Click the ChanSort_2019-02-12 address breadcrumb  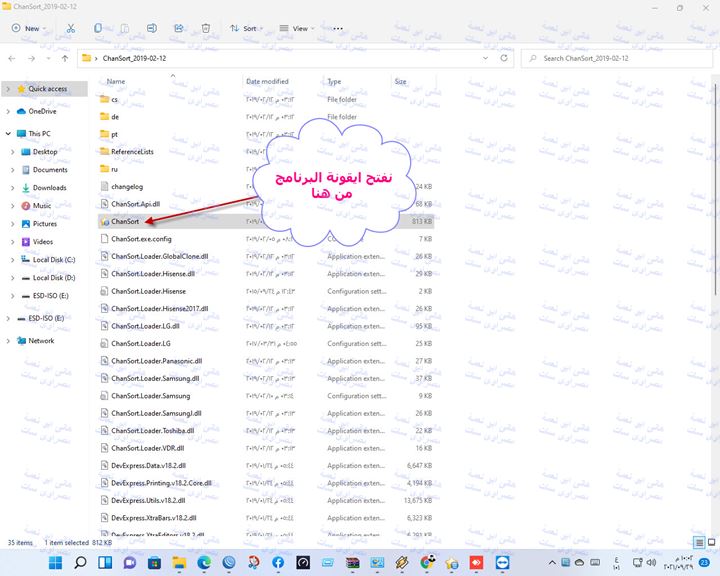point(135,58)
